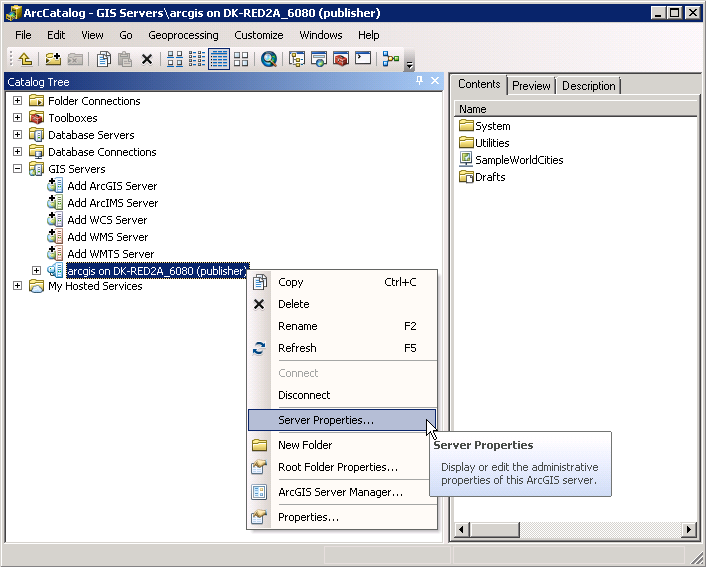Open the Go menu

[126, 35]
